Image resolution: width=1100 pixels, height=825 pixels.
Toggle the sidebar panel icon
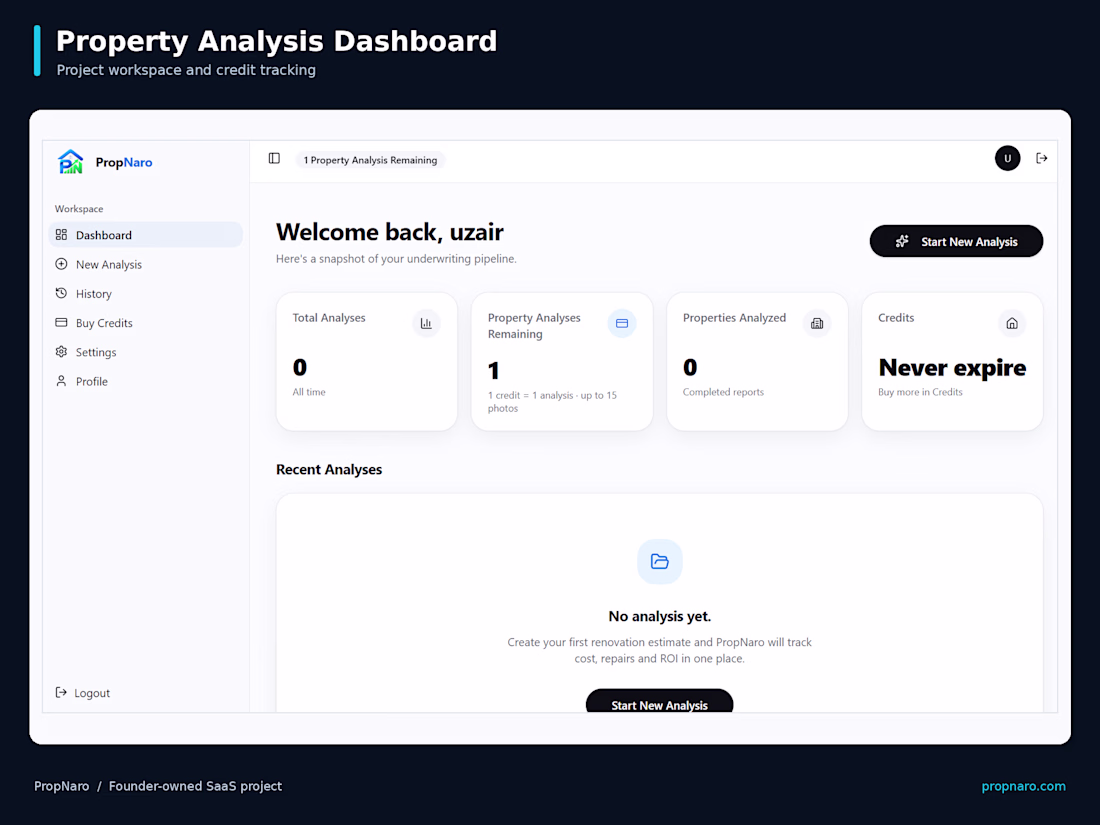[274, 159]
